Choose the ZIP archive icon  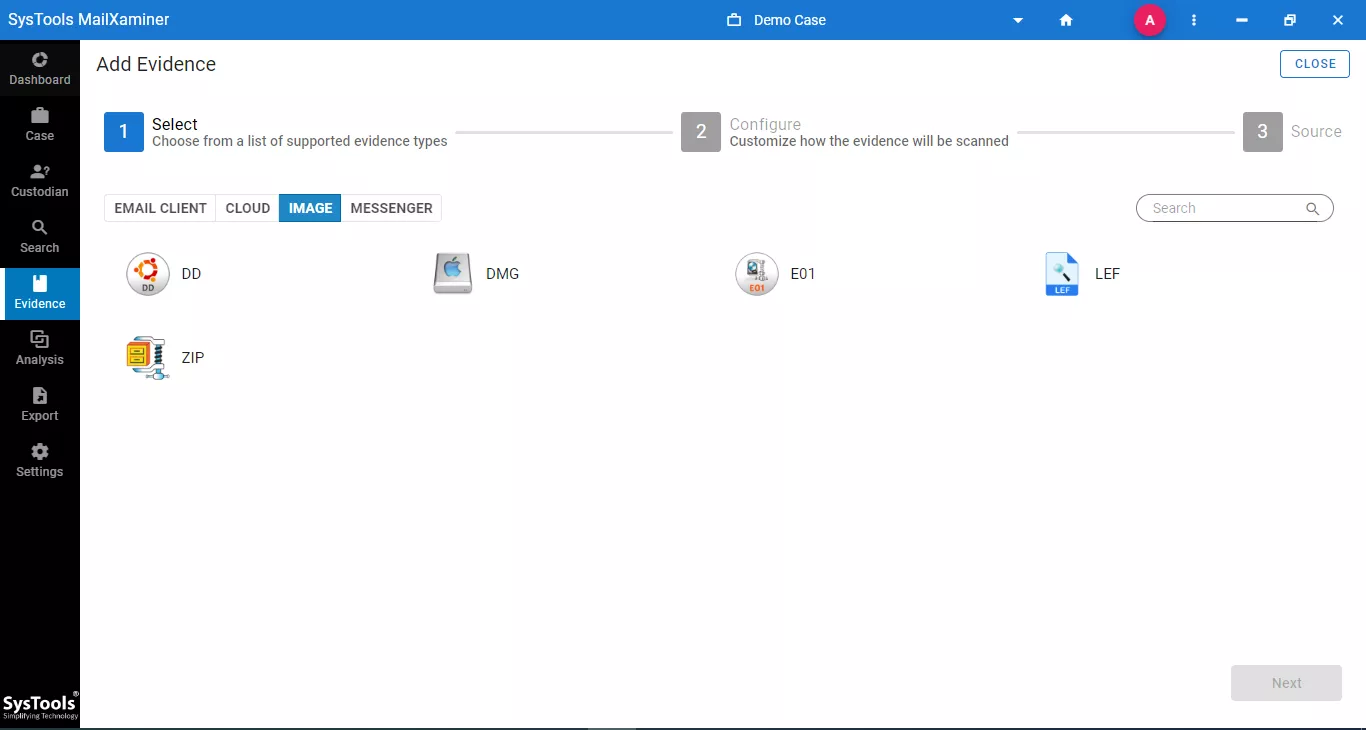147,358
